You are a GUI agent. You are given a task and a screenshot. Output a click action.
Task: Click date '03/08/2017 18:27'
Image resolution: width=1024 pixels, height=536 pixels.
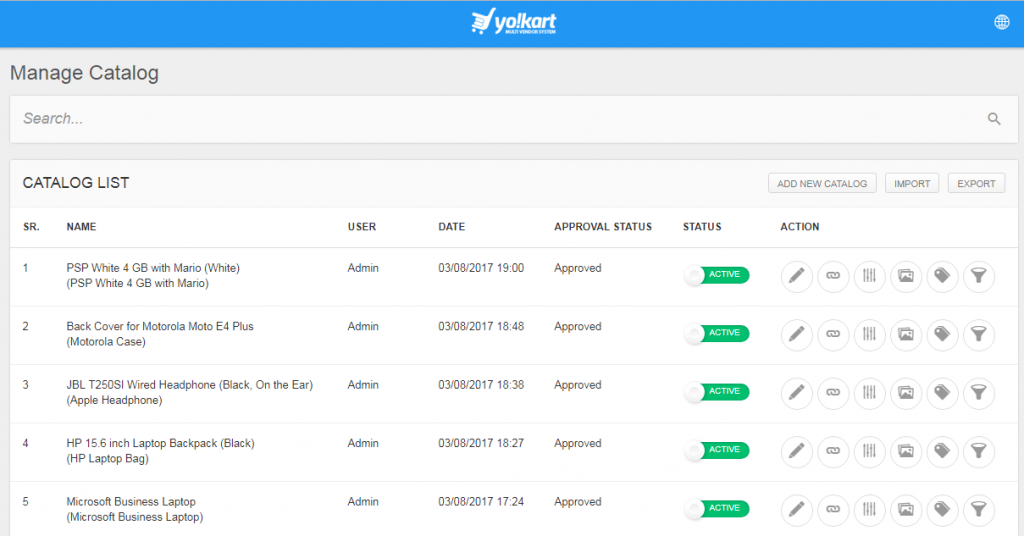tap(481, 443)
